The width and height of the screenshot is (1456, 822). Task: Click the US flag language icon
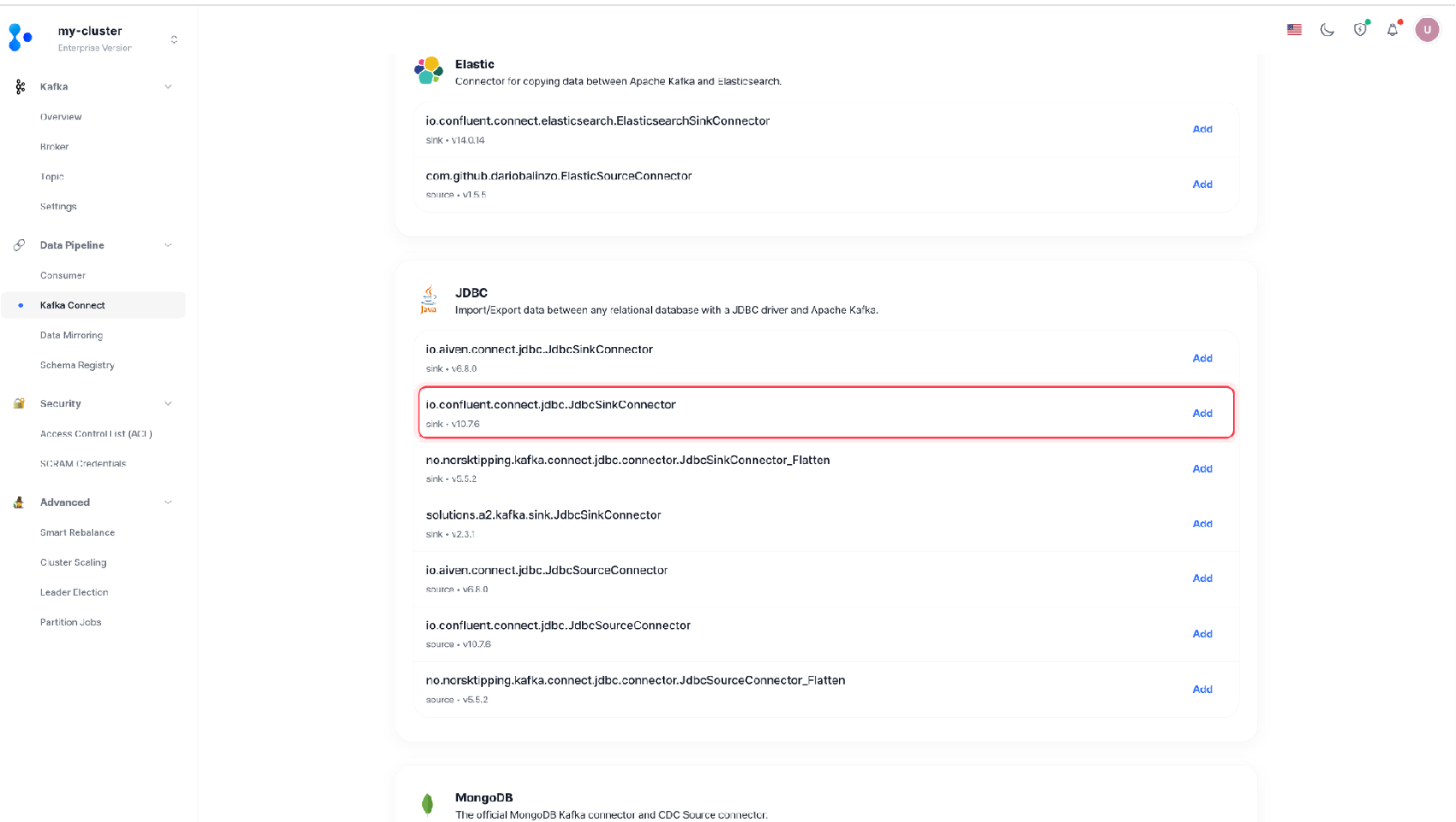point(1294,29)
